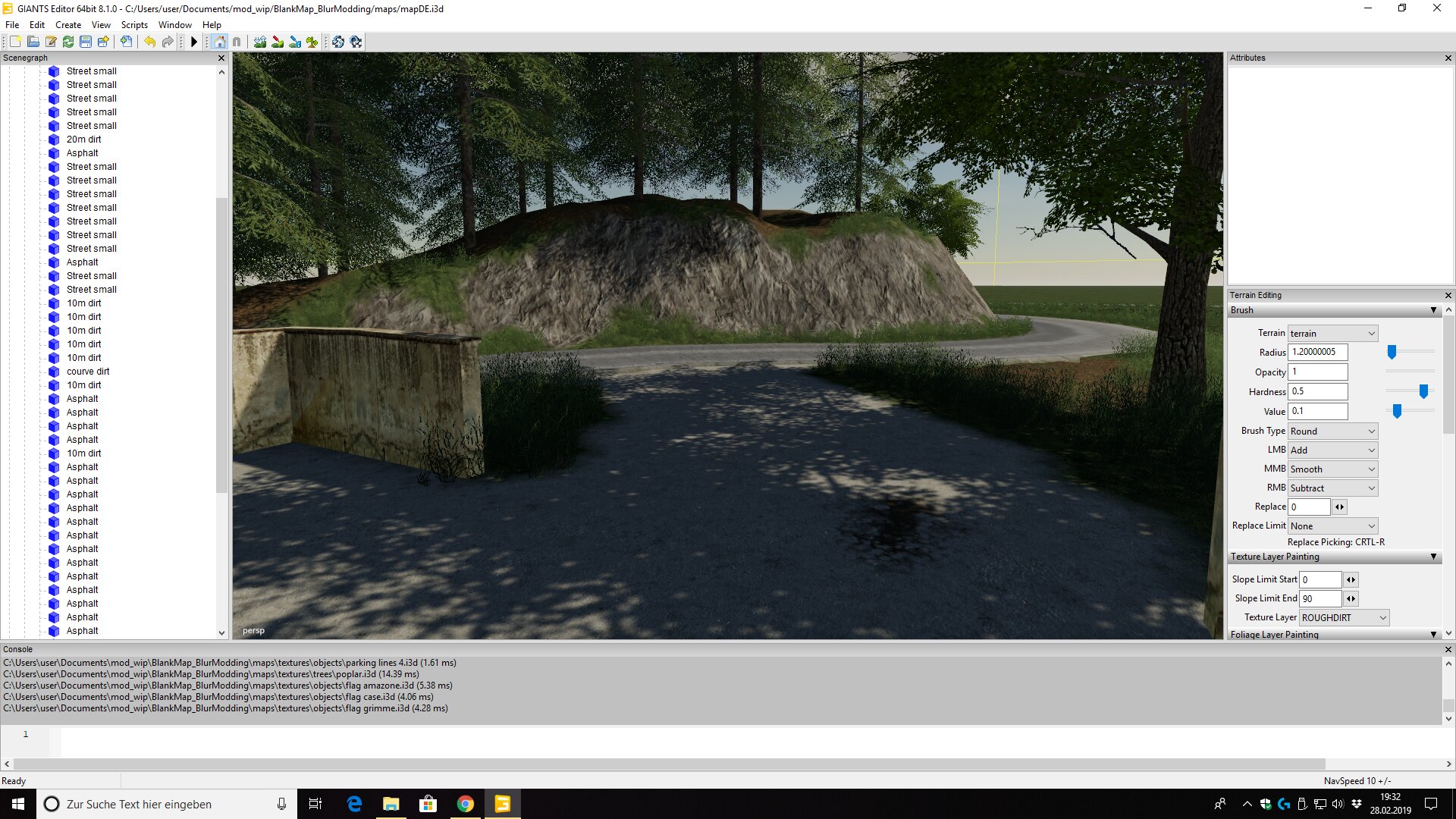This screenshot has height=819, width=1456.
Task: Click the green reload file icon
Action: (68, 42)
